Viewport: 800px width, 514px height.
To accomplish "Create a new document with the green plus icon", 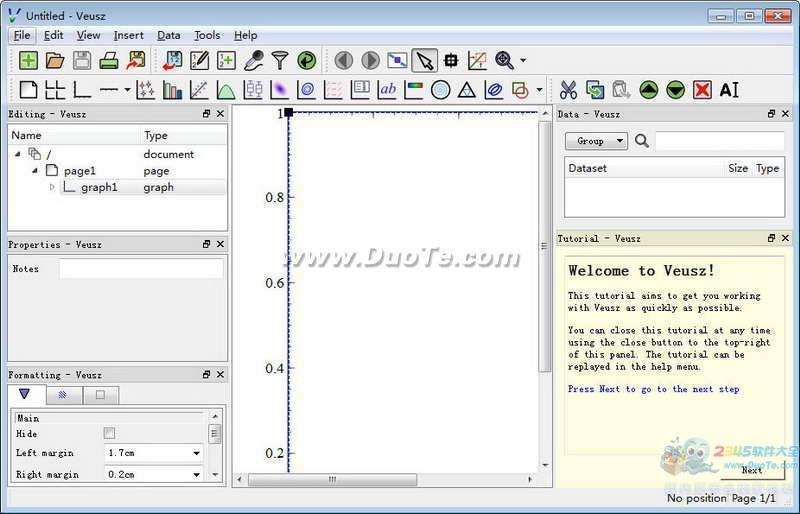I will pyautogui.click(x=28, y=61).
